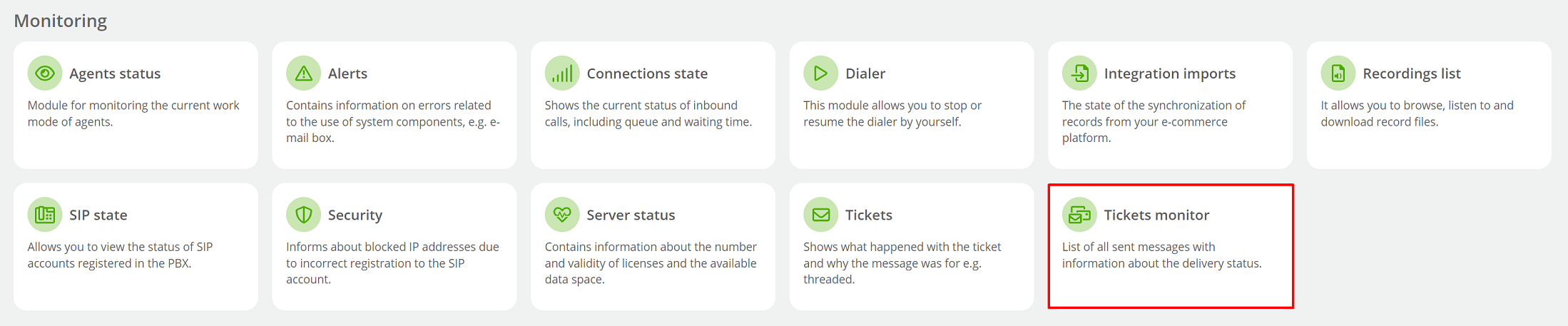Open the Tickets monitor title
This screenshot has height=326, width=1568.
[1156, 215]
